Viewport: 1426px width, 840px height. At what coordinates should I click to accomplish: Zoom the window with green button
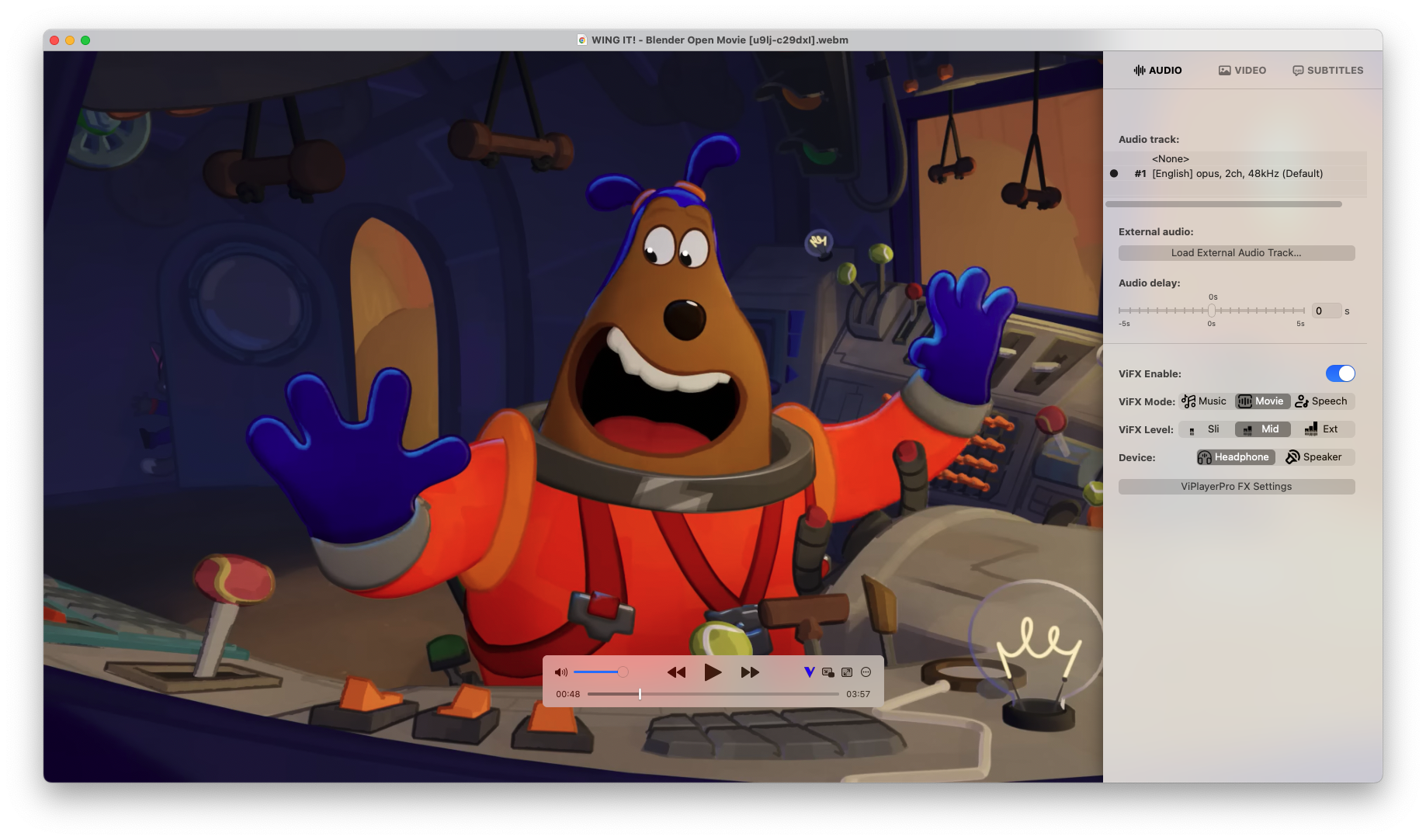click(85, 40)
